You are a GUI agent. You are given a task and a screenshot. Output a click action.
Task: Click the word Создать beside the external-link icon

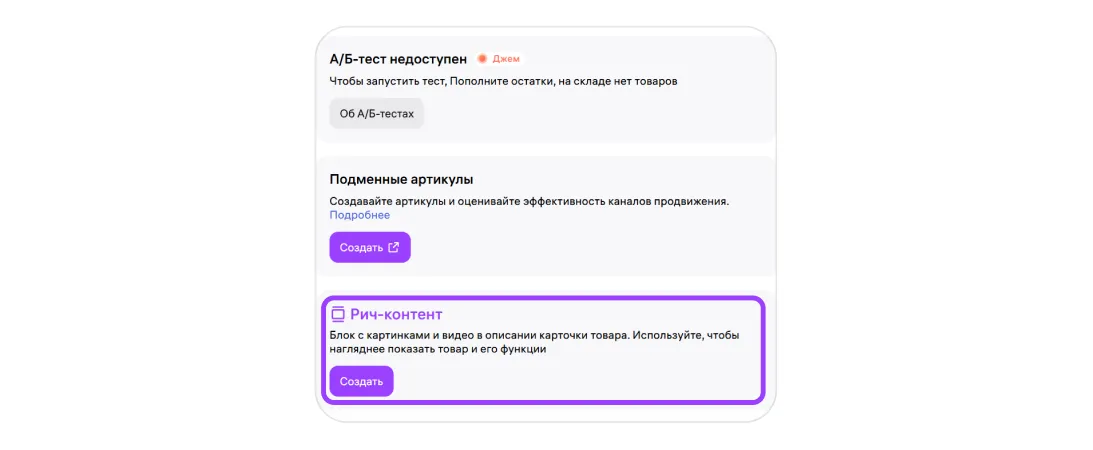(361, 247)
